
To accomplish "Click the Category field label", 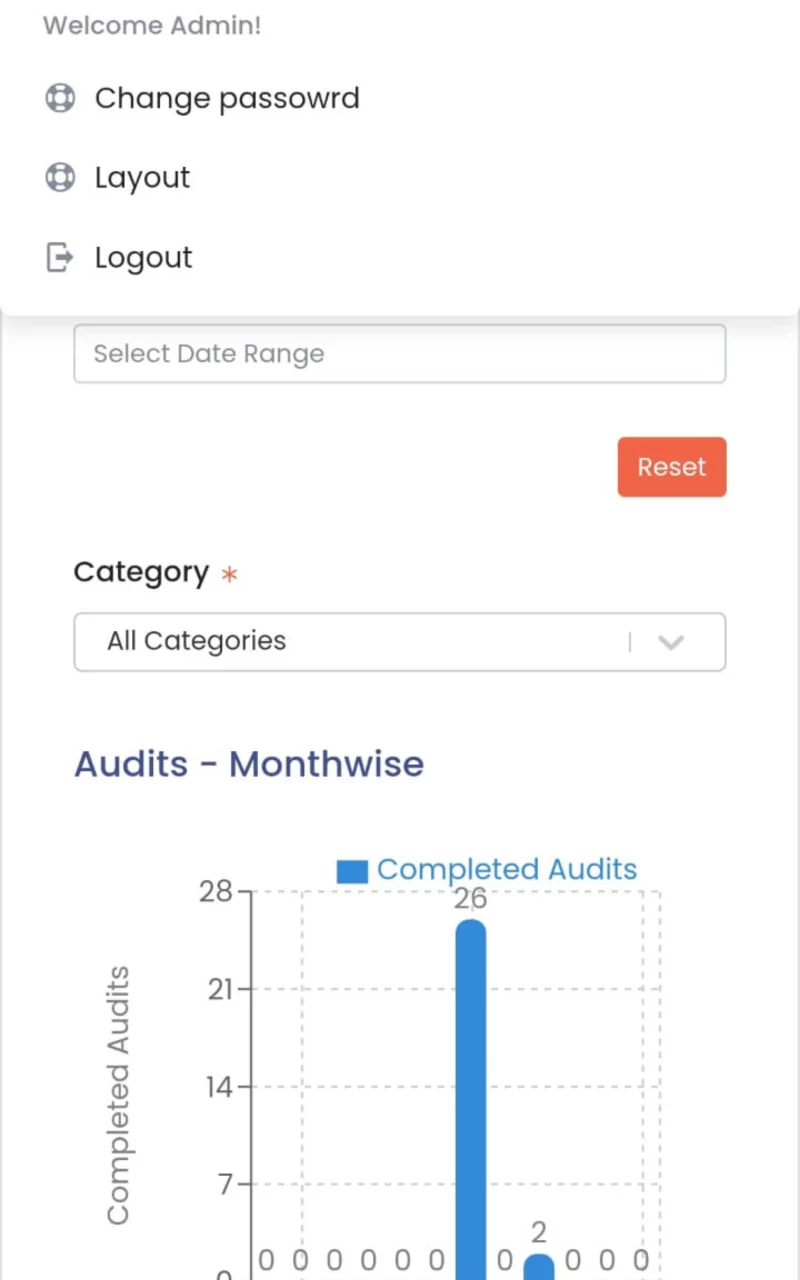I will [141, 572].
